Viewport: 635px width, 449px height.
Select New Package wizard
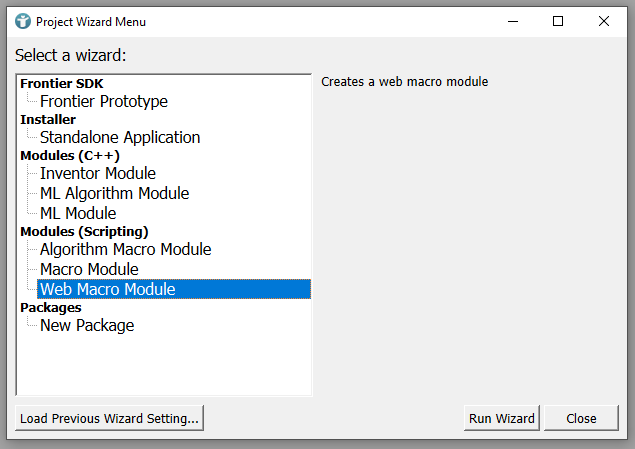[86, 325]
